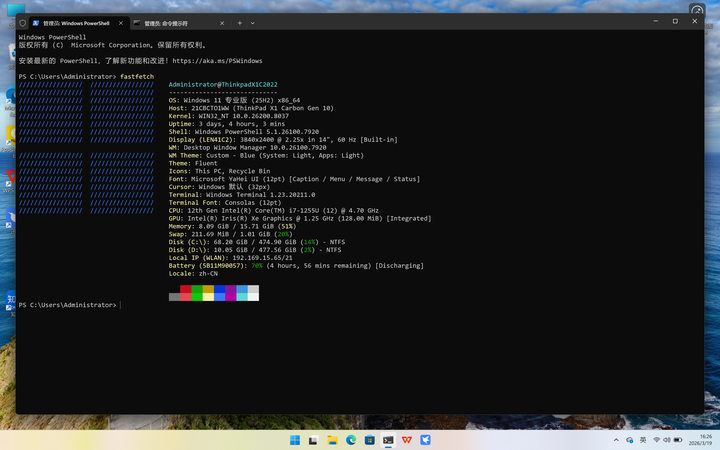The height and width of the screenshot is (450, 720).
Task: Click the Font: Microsoft YaHei UI line
Action: tap(294, 179)
